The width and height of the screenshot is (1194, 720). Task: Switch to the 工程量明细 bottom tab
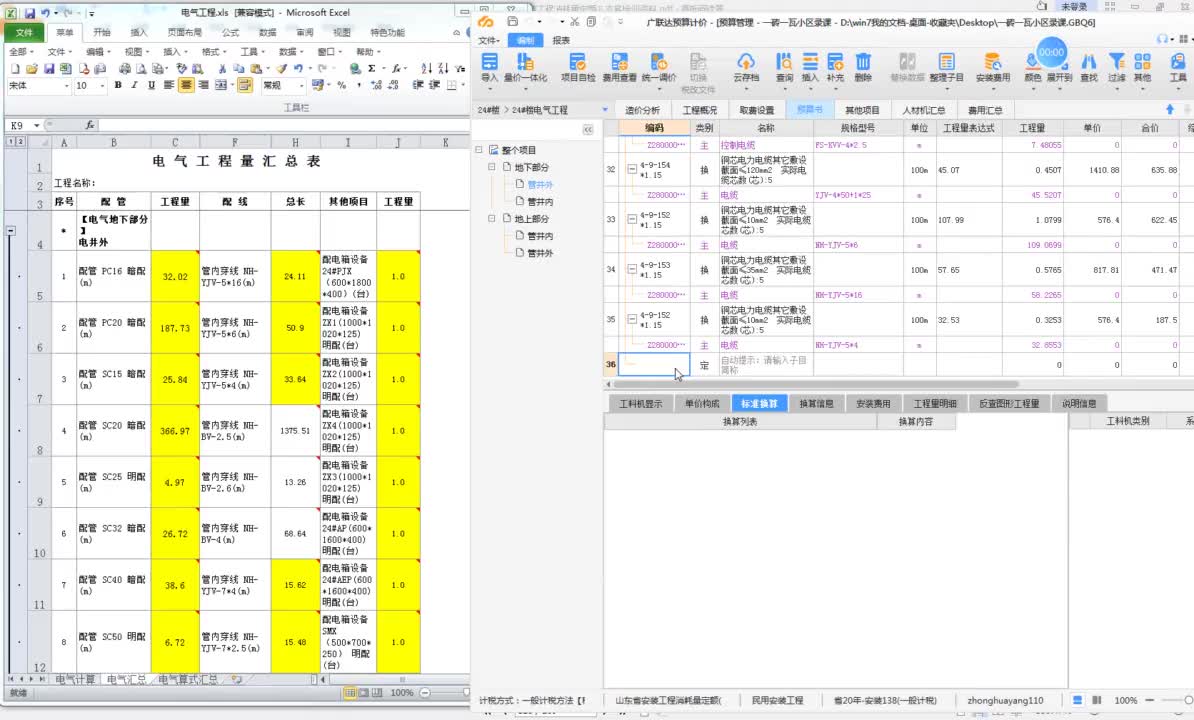click(935, 403)
